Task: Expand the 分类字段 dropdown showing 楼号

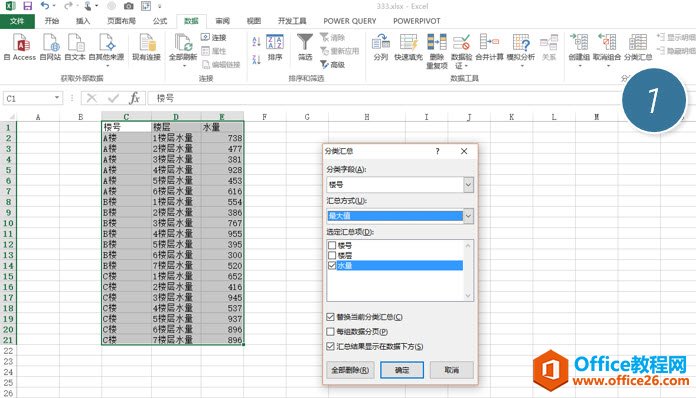Action: pyautogui.click(x=468, y=185)
